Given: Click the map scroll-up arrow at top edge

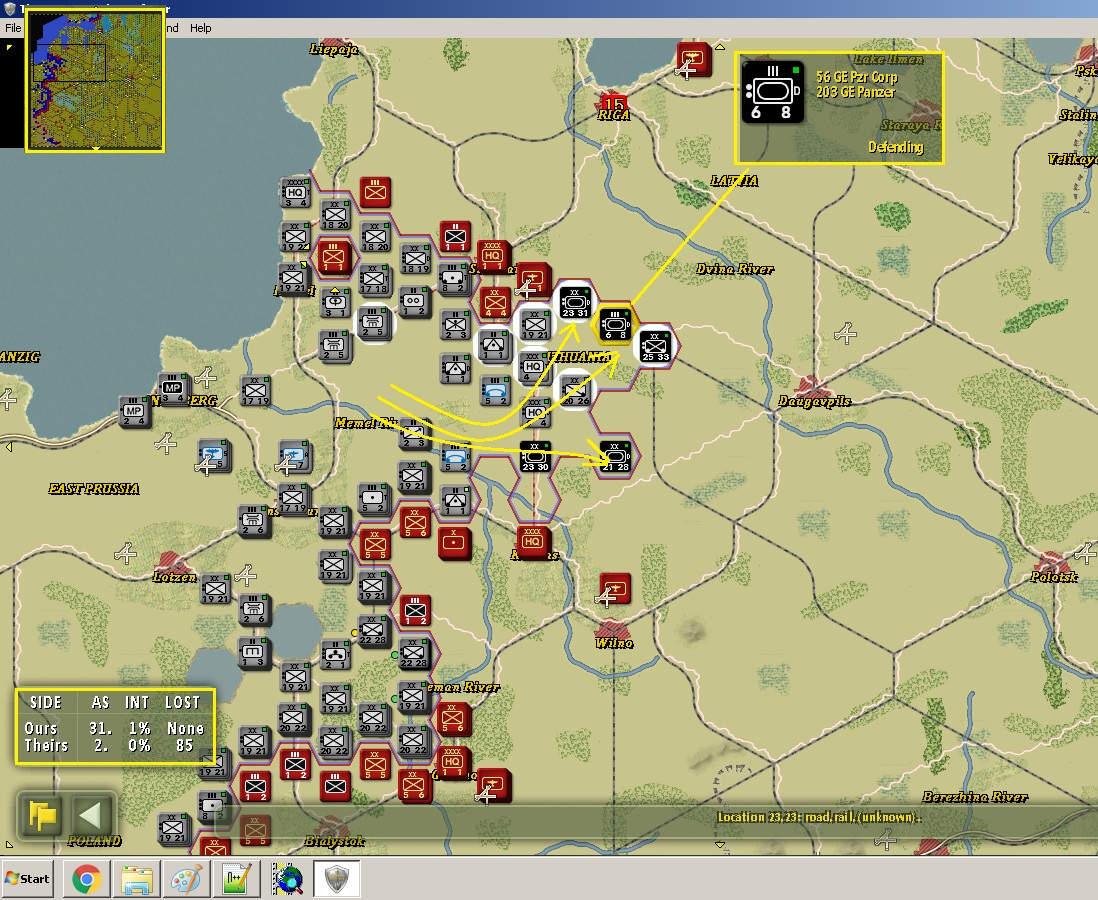Looking at the screenshot, I should click(x=720, y=47).
